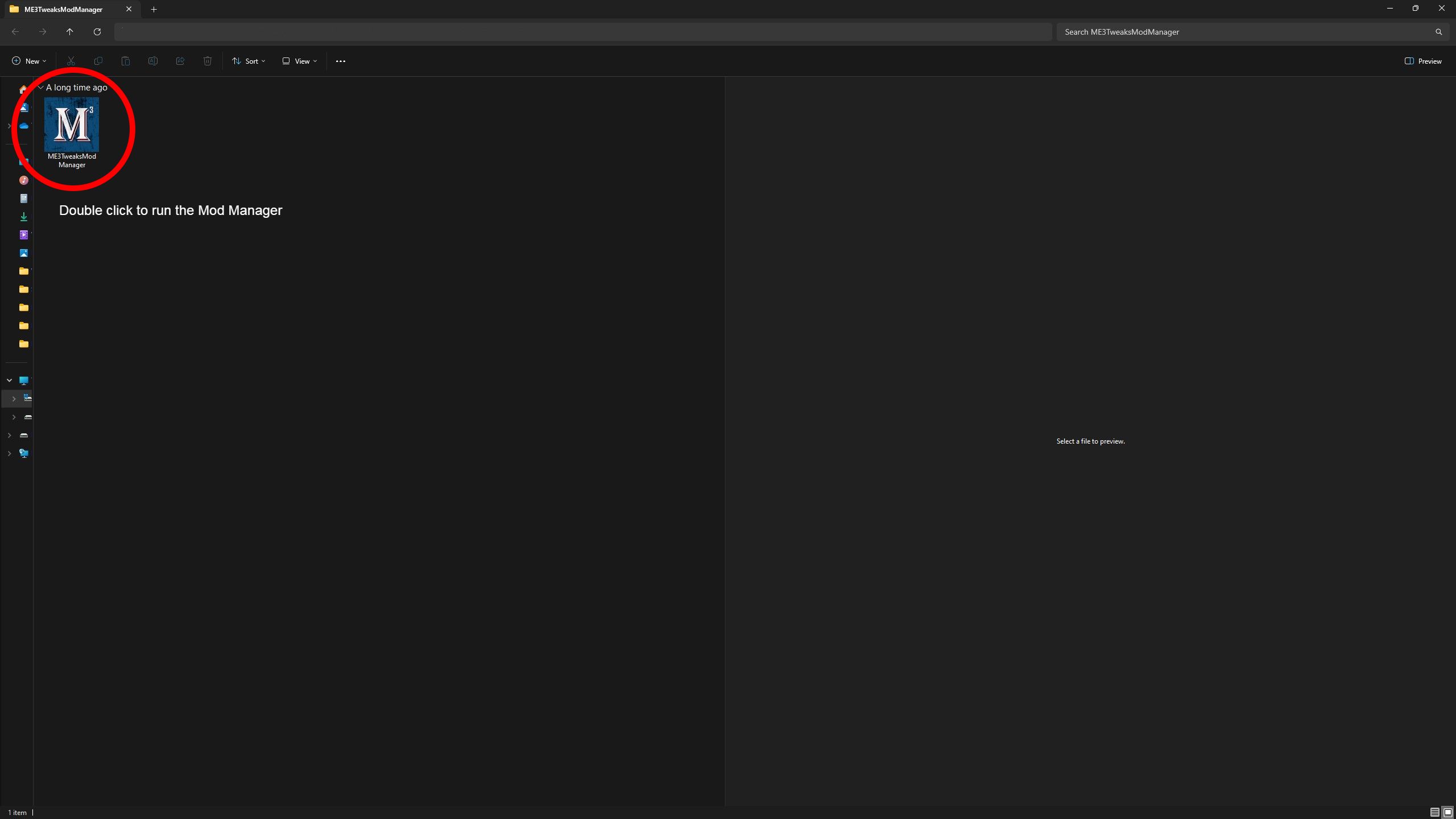Click the search magnifier icon
1456x819 pixels.
coord(1438,32)
